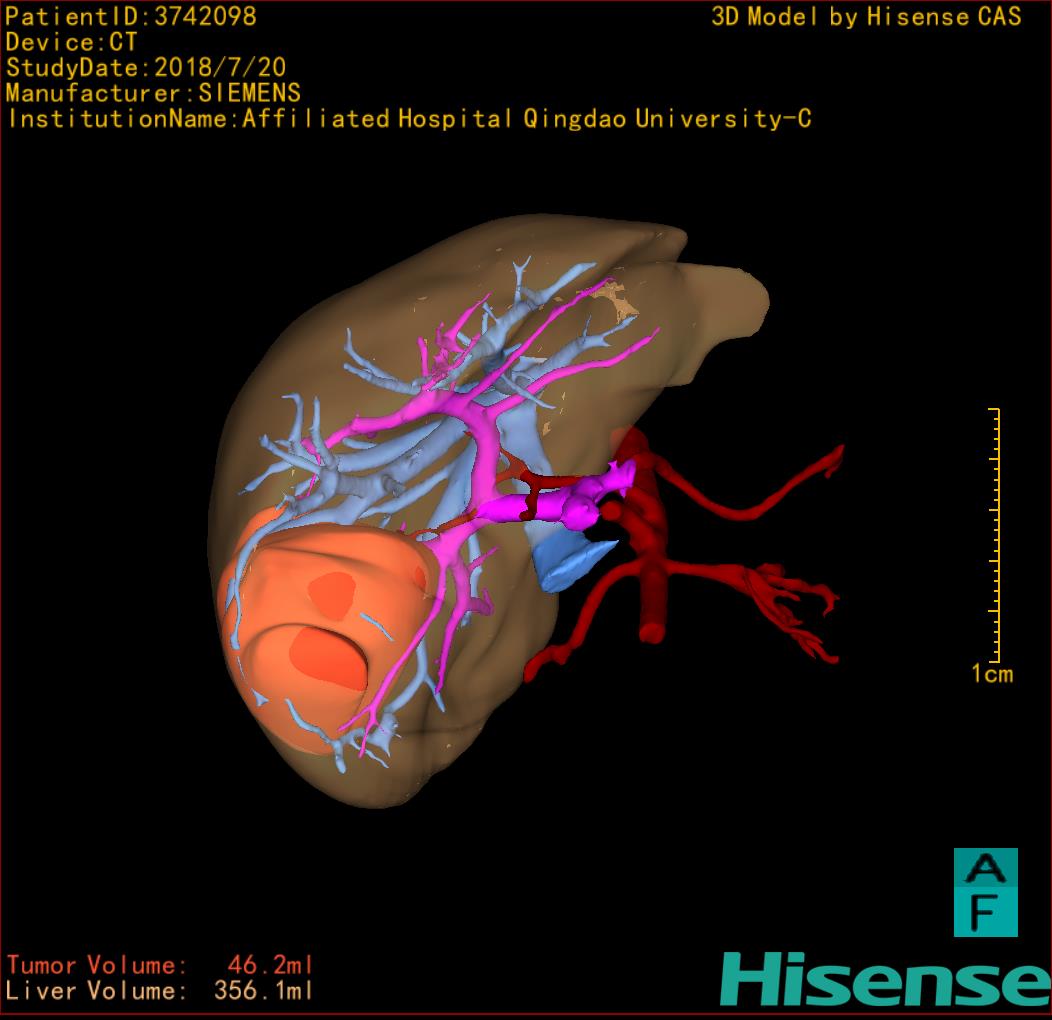Click the 1cm scale label
Image resolution: width=1052 pixels, height=1020 pixels.
click(x=992, y=673)
